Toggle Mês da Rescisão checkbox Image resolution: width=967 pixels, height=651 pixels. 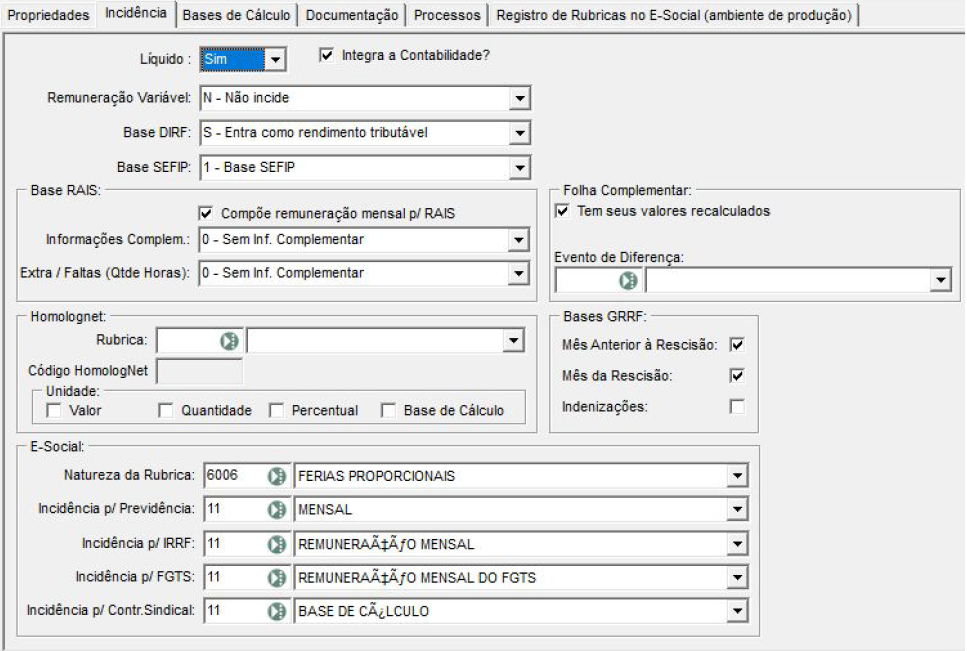pos(736,375)
